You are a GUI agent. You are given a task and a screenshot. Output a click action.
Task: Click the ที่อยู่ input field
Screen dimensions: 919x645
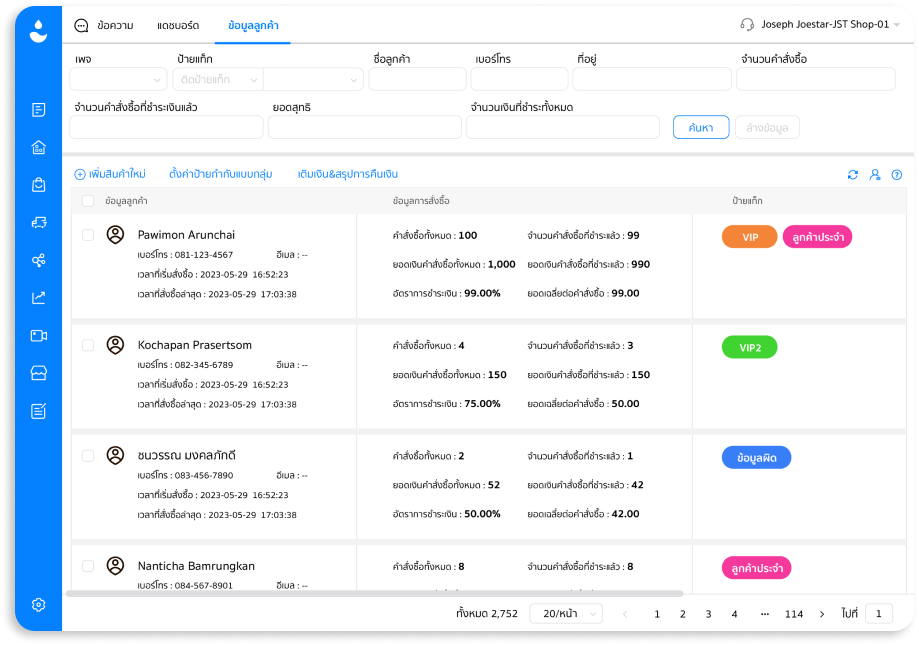pos(652,79)
